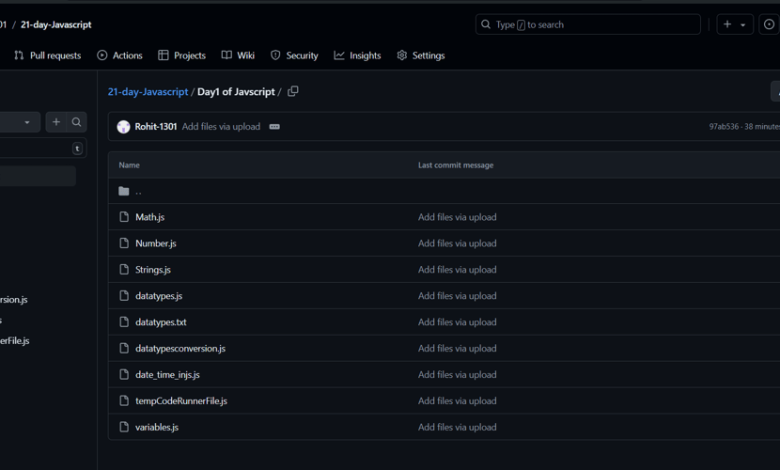
Task: Open the issues circle icon in header
Action: pos(769,24)
